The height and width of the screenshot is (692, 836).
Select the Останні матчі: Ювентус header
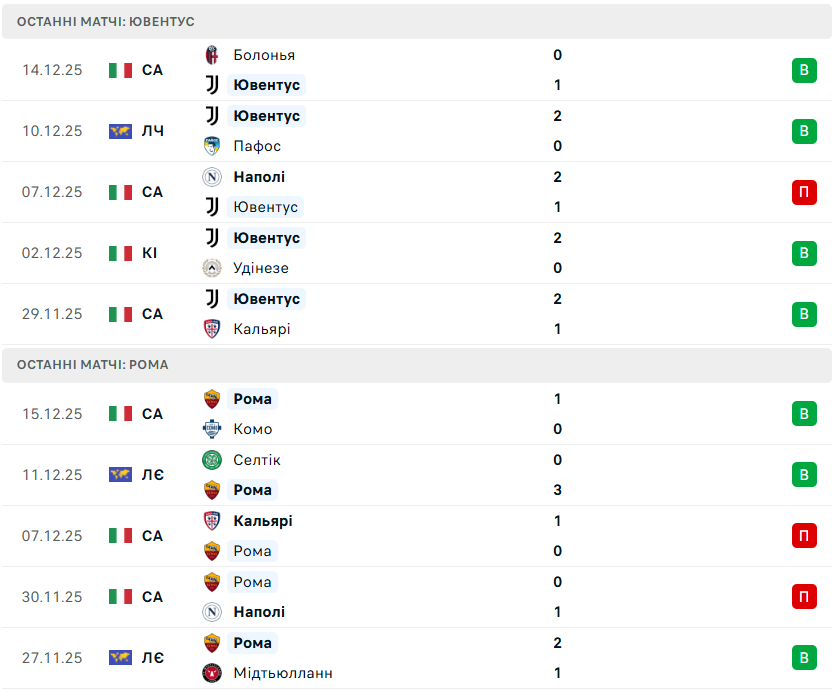[x=106, y=21]
